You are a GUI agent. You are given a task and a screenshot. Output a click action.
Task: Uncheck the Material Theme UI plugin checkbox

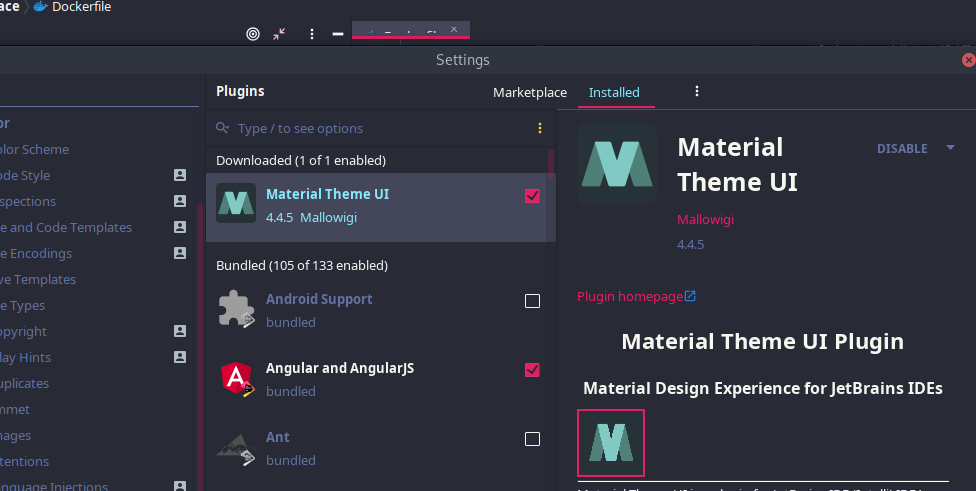532,196
